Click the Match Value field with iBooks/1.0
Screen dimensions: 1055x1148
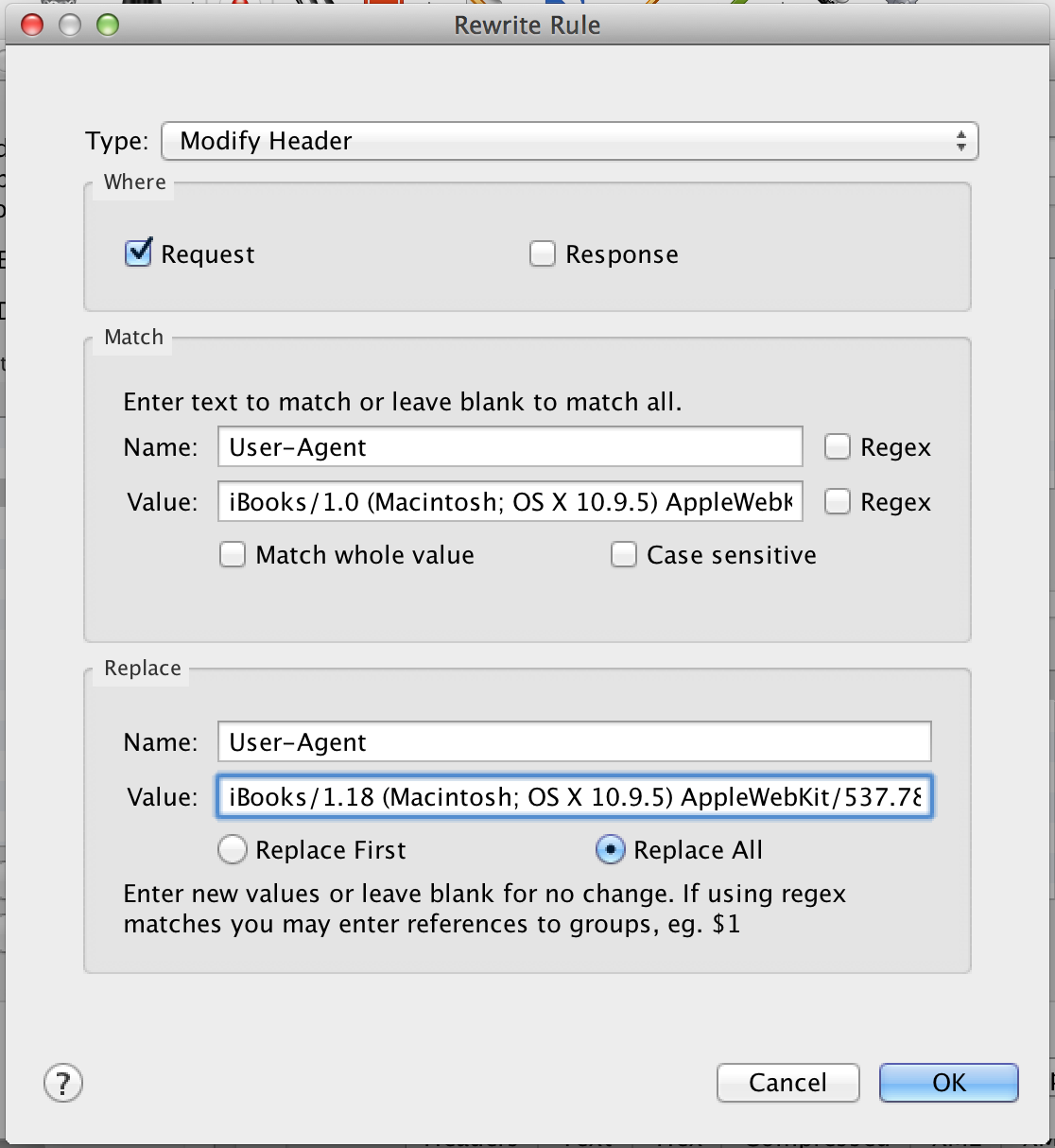510,502
